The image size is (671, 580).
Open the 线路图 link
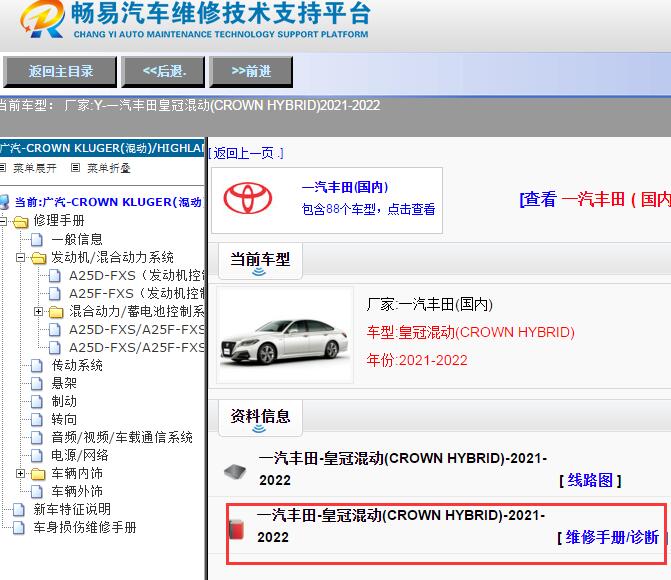(591, 480)
